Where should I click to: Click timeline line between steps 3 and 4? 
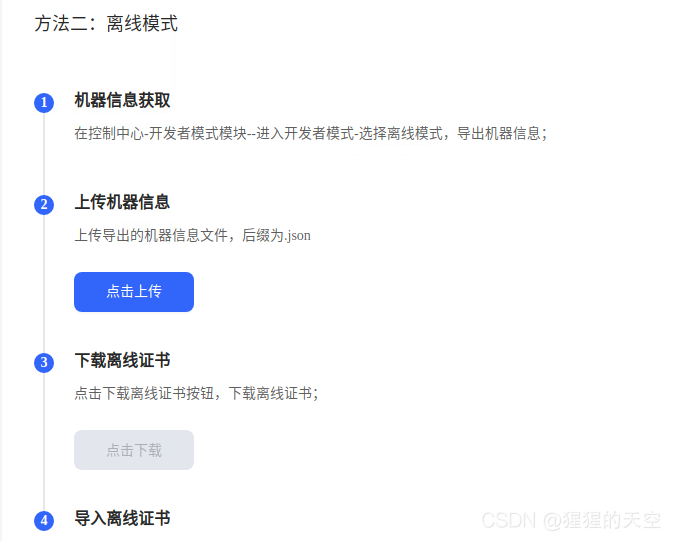[44, 441]
